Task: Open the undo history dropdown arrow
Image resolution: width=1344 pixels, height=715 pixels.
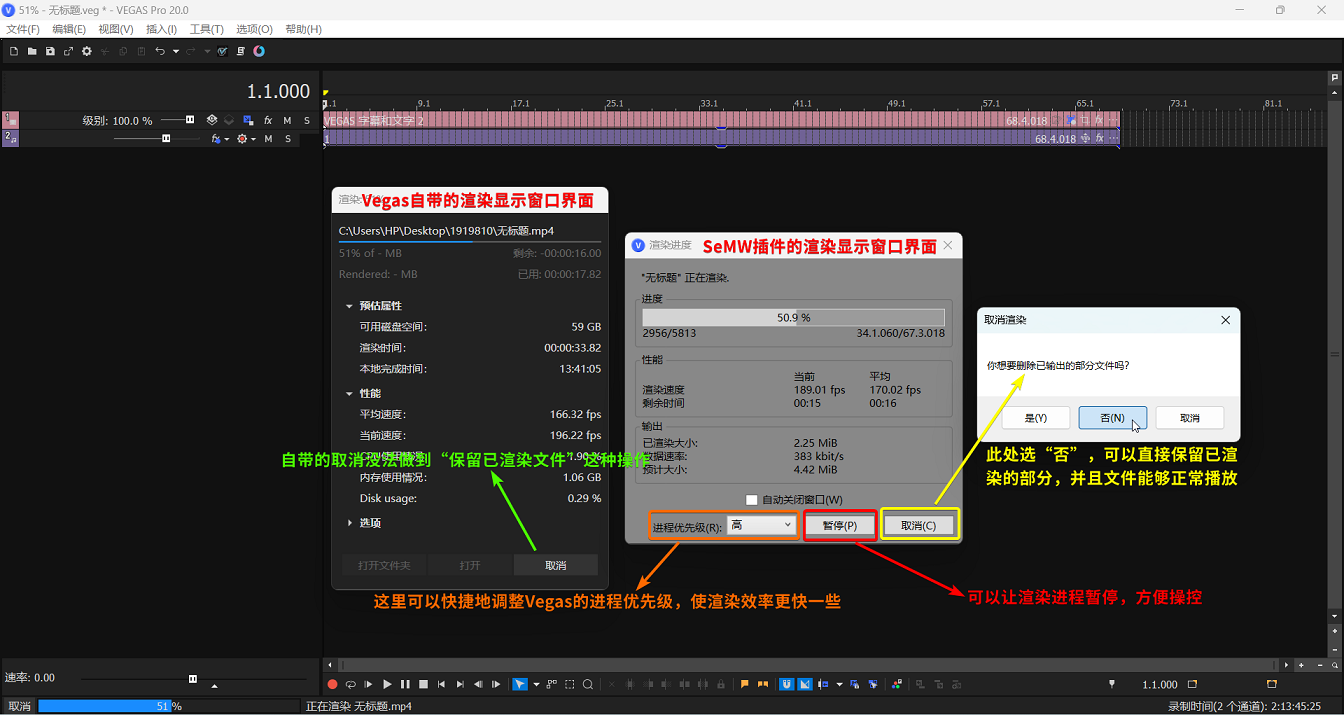Action: (176, 52)
